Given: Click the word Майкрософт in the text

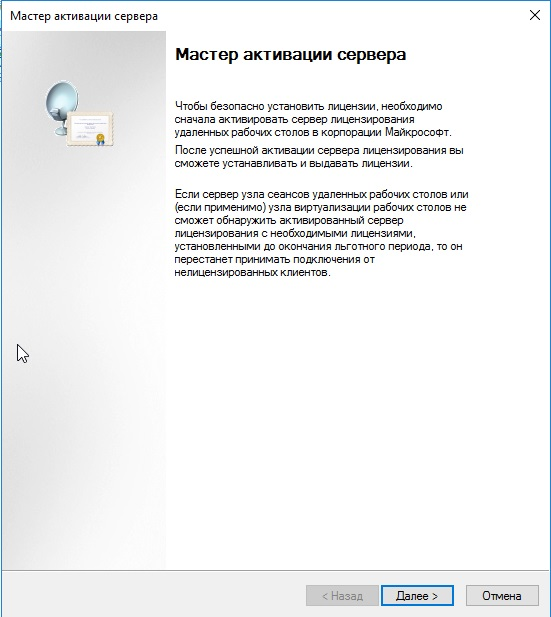Looking at the screenshot, I should pyautogui.click(x=417, y=132).
